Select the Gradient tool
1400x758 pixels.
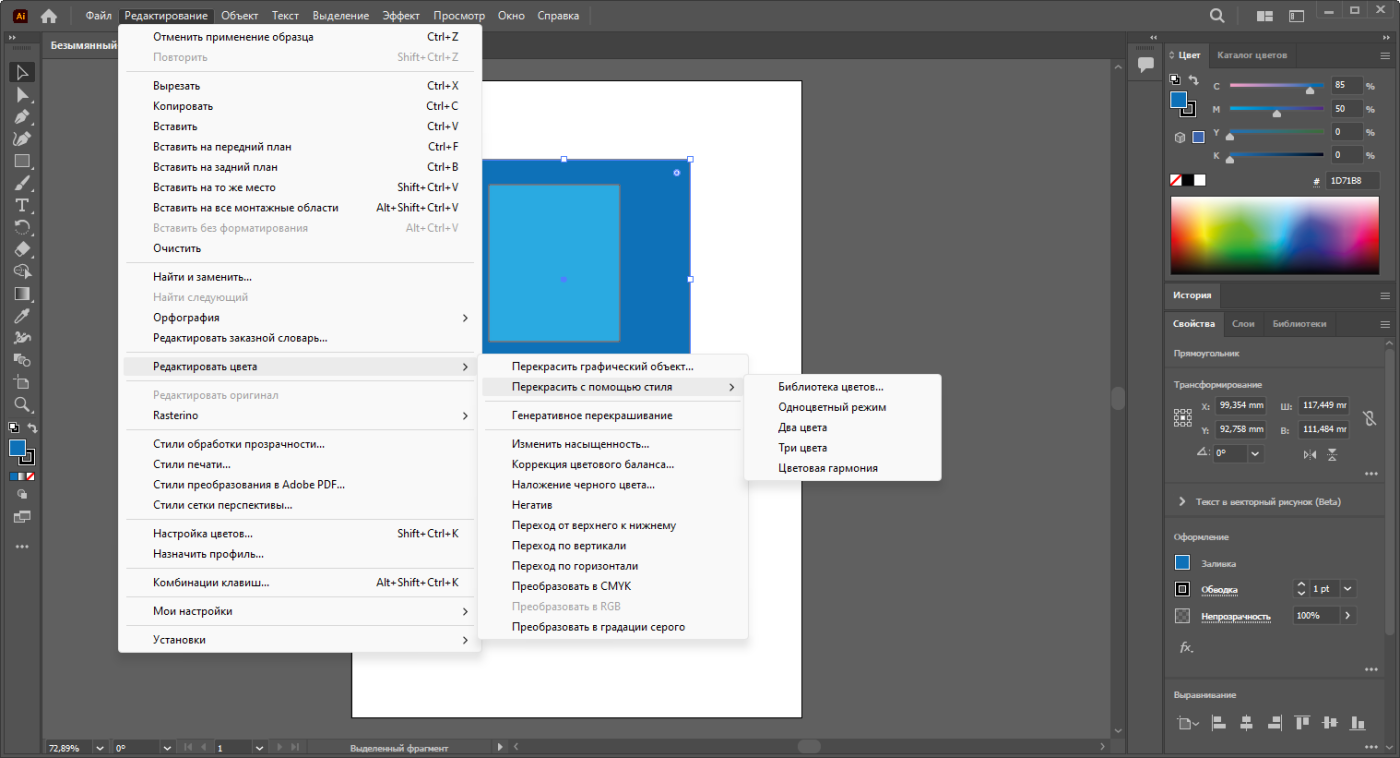pos(22,294)
